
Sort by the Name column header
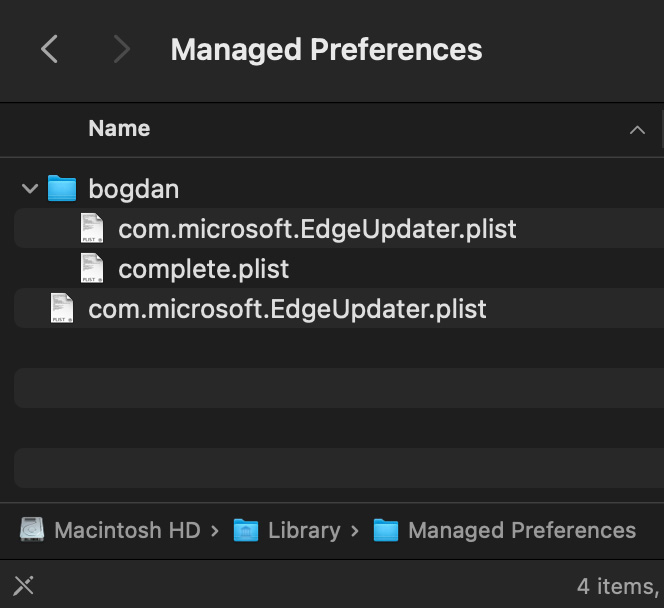119,128
